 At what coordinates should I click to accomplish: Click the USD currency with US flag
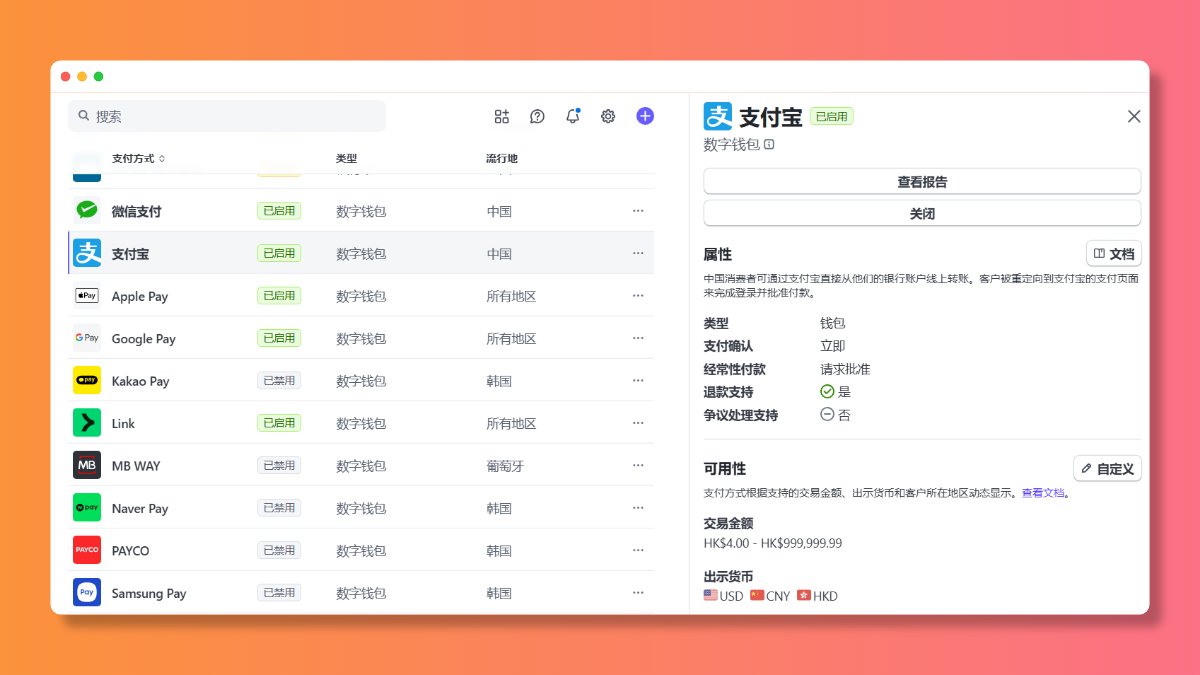(724, 596)
